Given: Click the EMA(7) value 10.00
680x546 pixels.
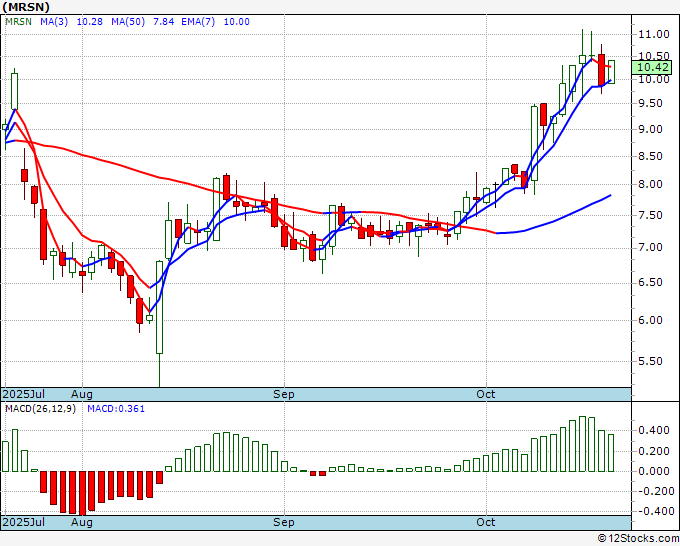Looking at the screenshot, I should coord(236,22).
